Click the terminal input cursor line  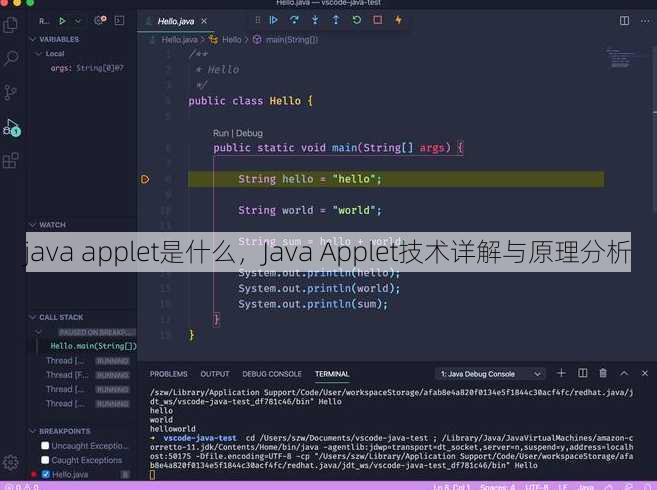[x=152, y=474]
